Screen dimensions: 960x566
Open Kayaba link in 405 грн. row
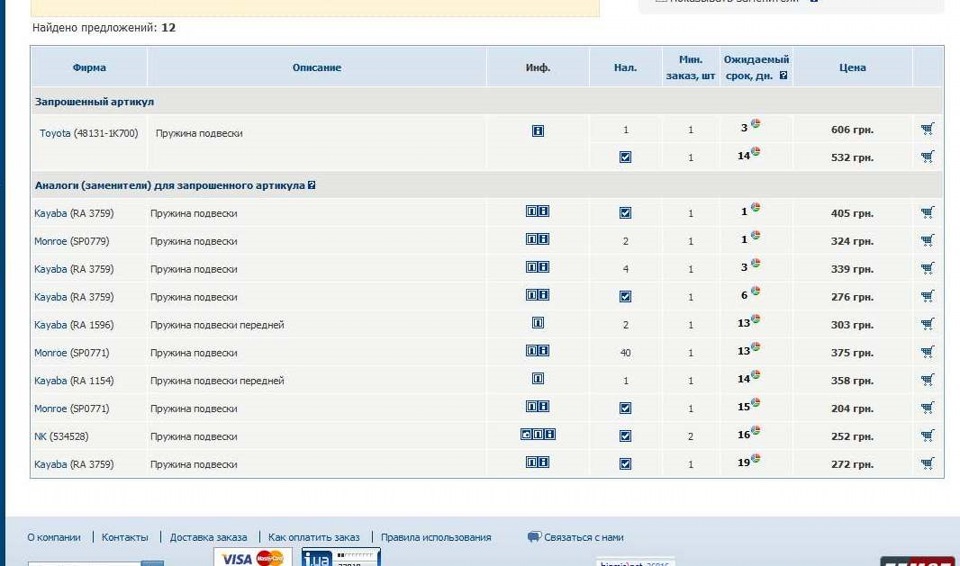(50, 213)
